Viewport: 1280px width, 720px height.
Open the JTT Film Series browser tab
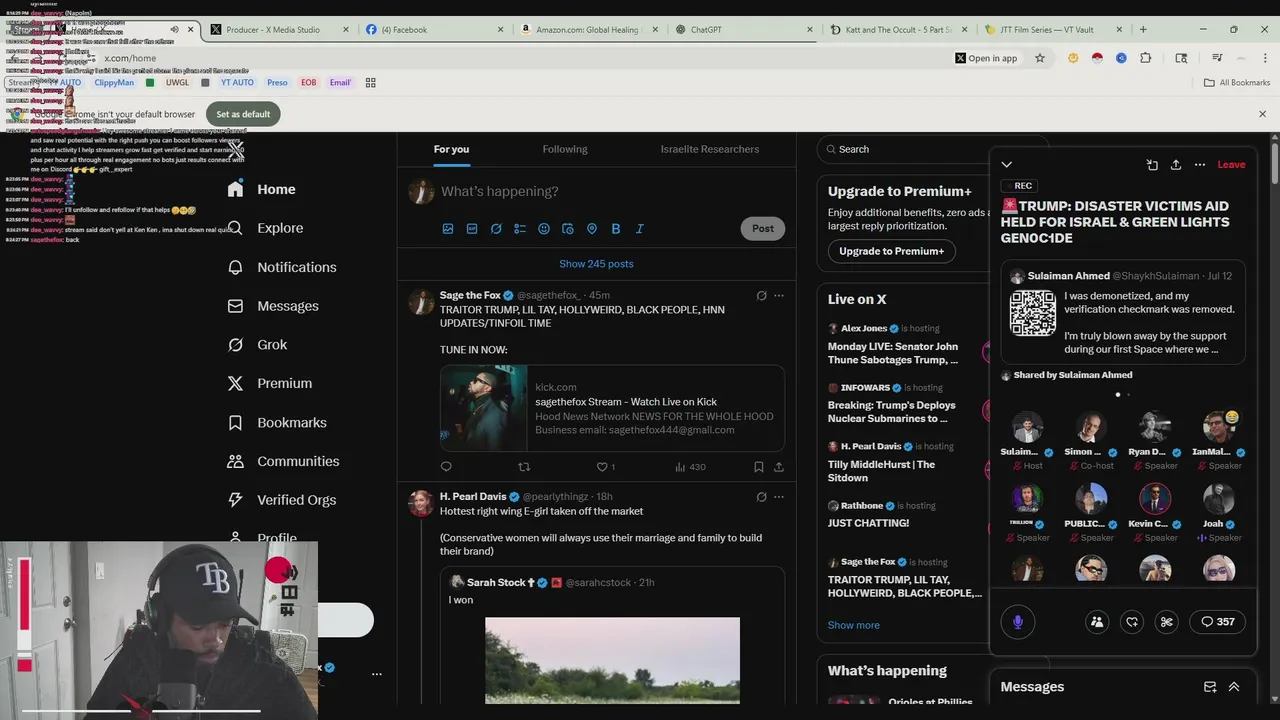tap(1055, 30)
